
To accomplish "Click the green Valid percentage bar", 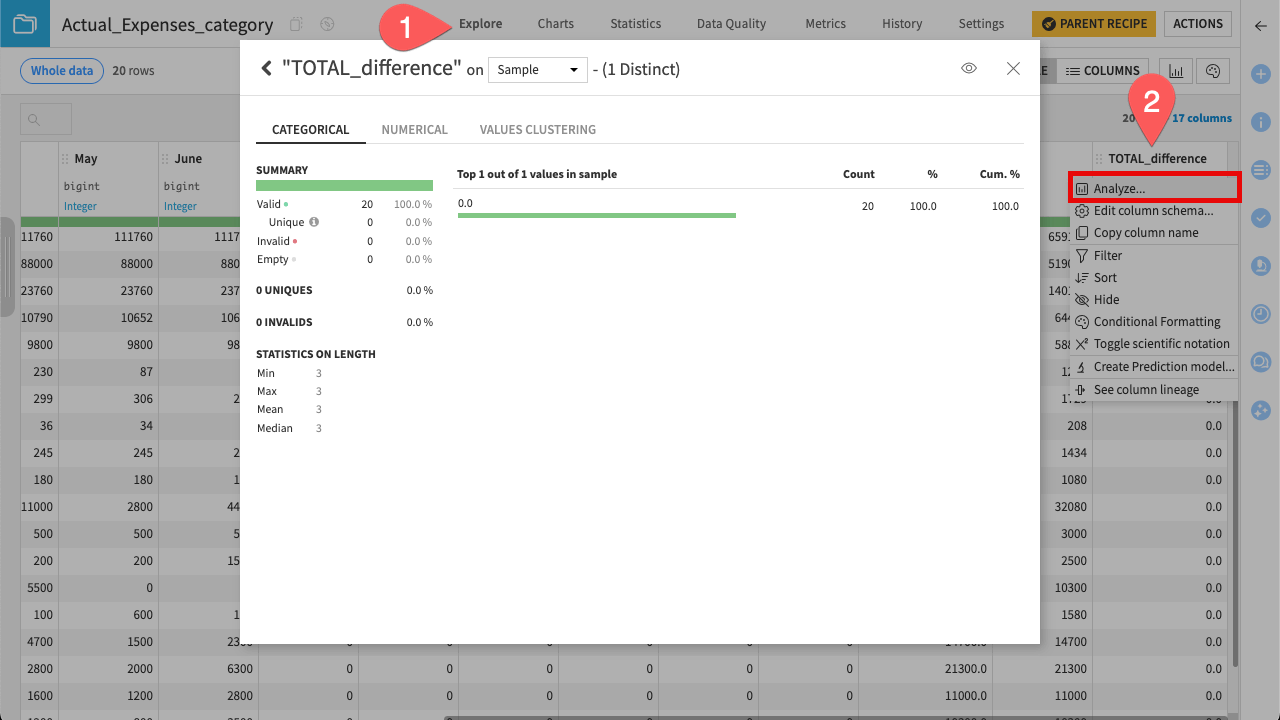I will tap(344, 185).
